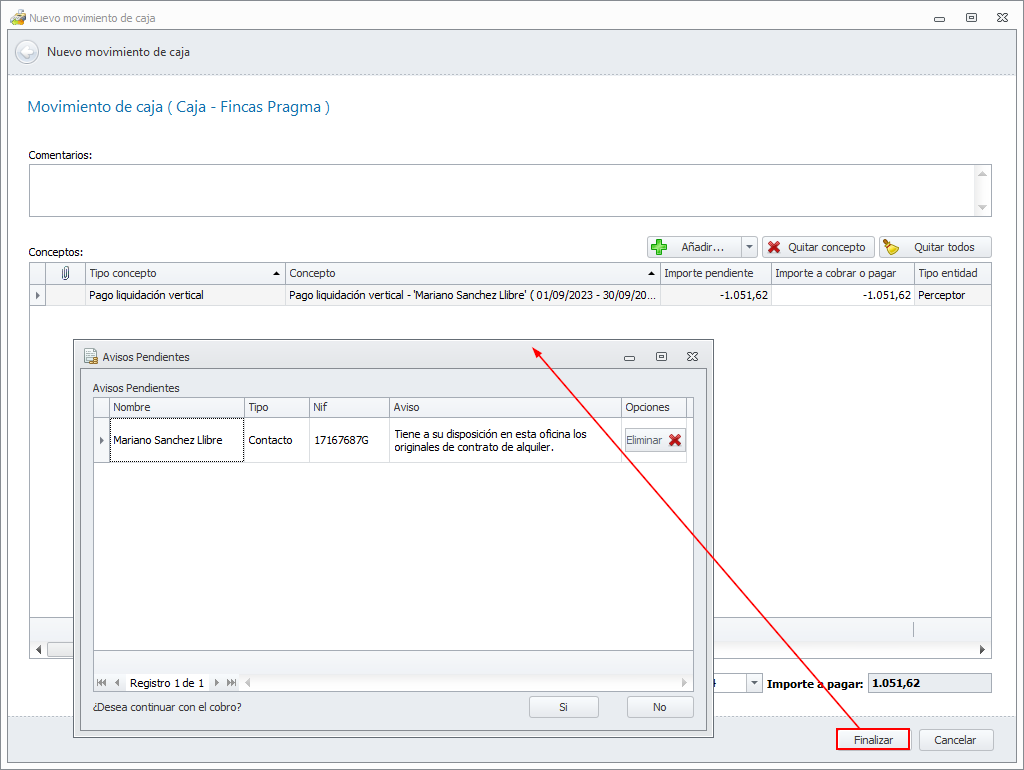This screenshot has width=1024, height=770.
Task: Click the paperclip attachment column header
Action: (x=65, y=273)
